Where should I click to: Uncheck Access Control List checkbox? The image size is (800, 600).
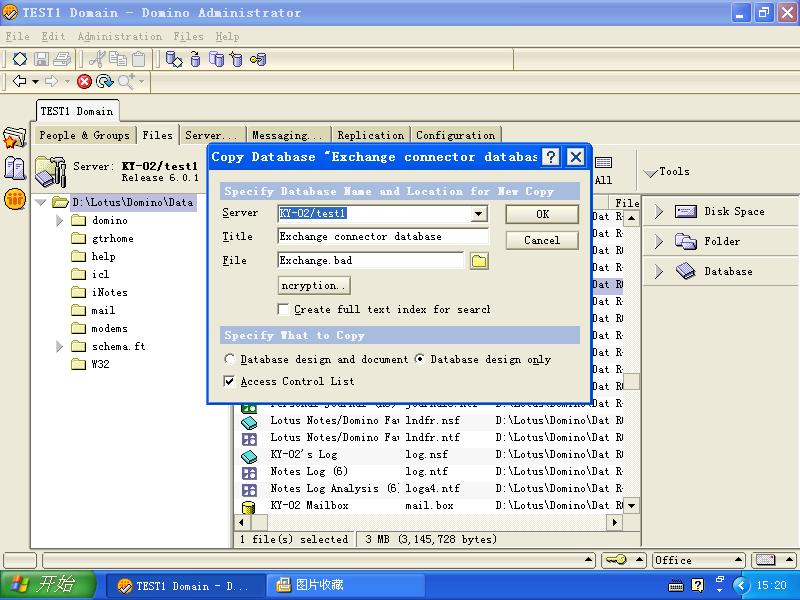pos(230,381)
